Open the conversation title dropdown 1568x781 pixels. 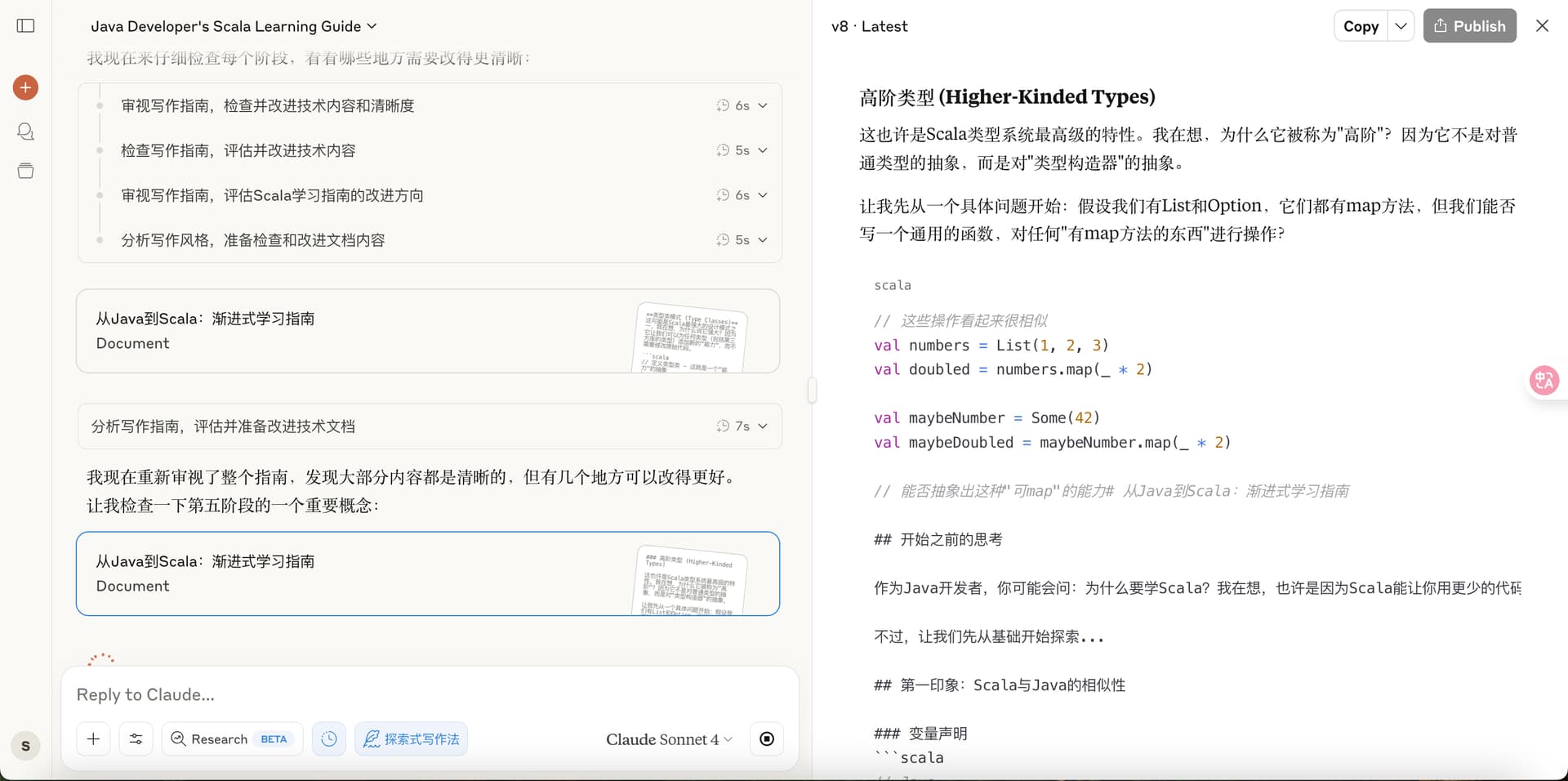pos(234,26)
